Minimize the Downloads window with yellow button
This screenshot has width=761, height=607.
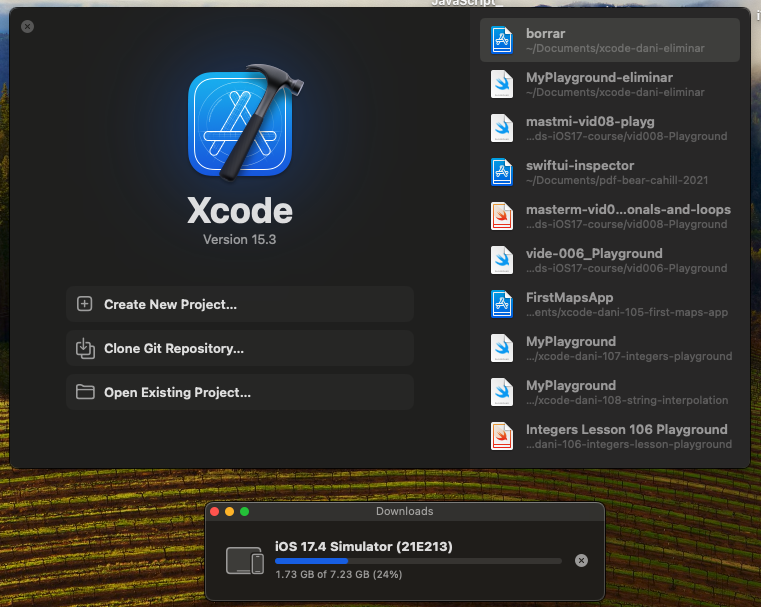230,511
